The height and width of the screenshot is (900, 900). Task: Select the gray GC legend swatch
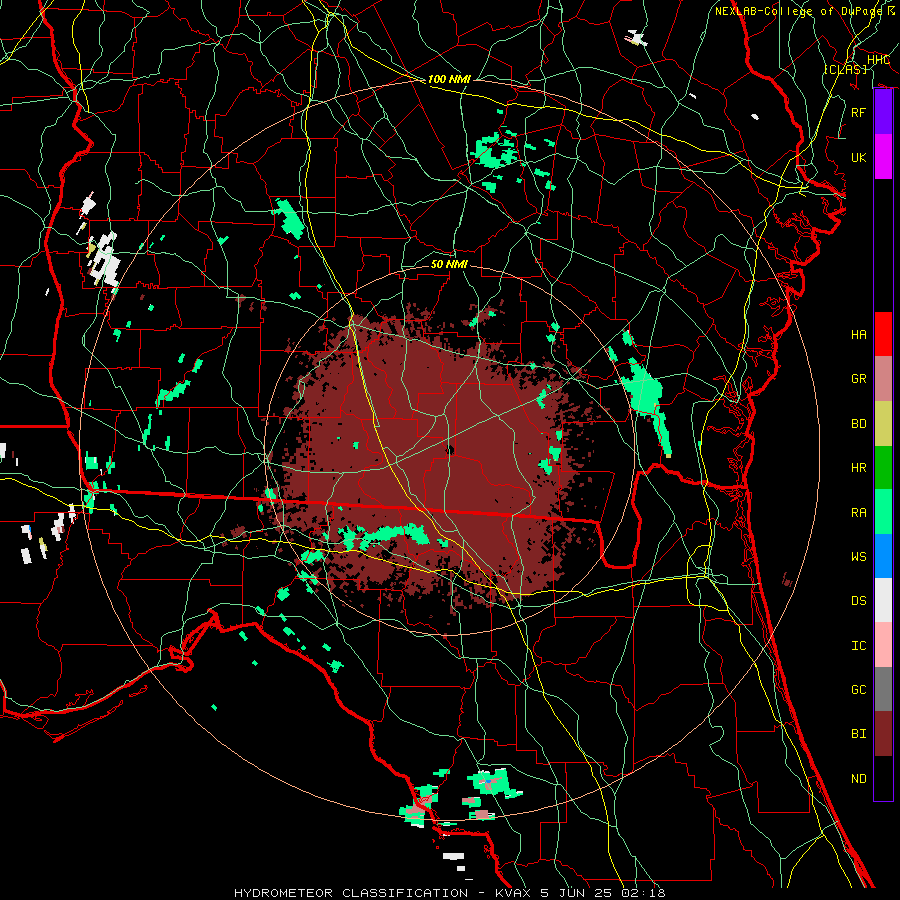(x=883, y=689)
